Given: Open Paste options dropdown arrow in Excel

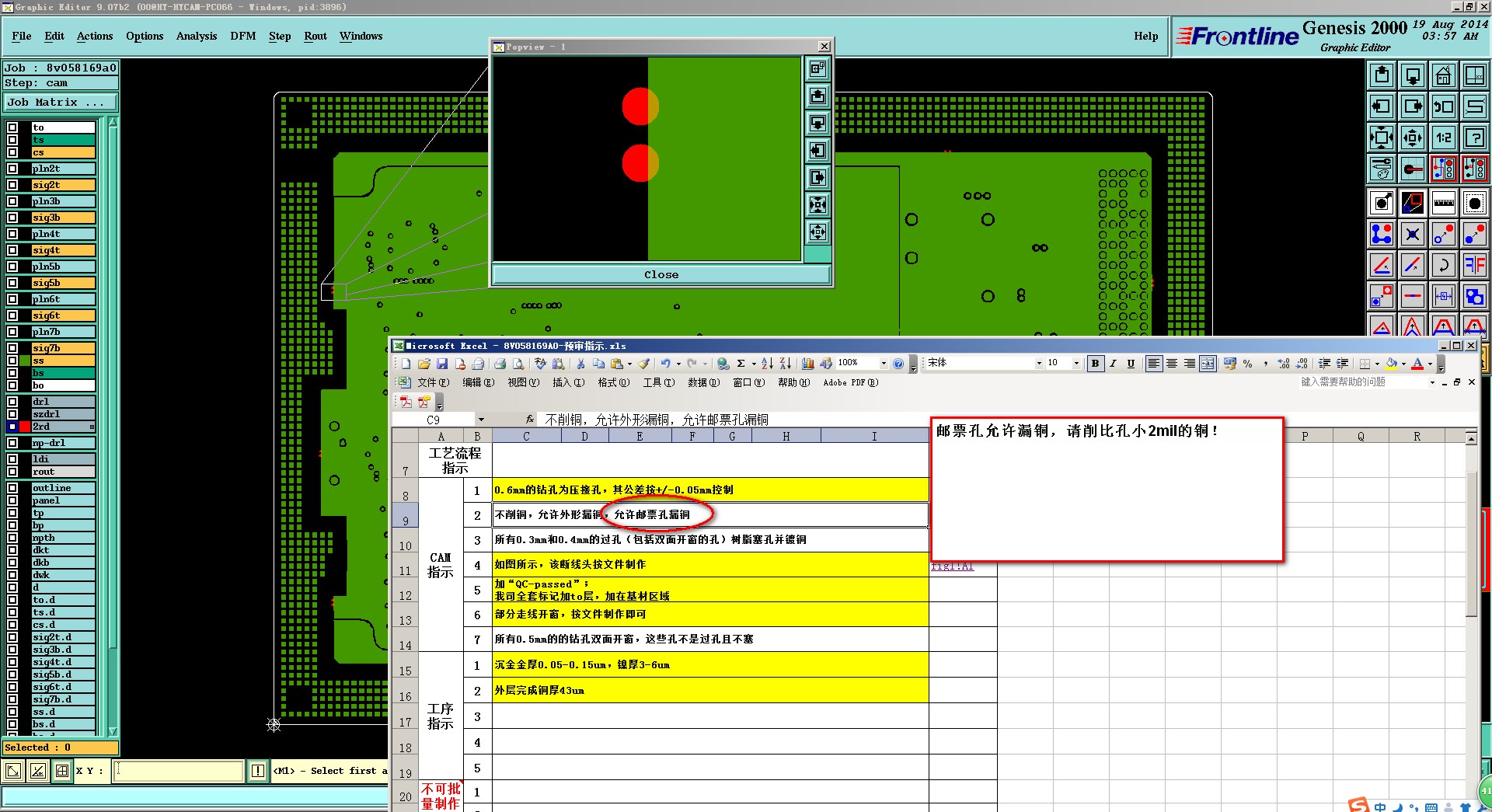Looking at the screenshot, I should point(629,363).
